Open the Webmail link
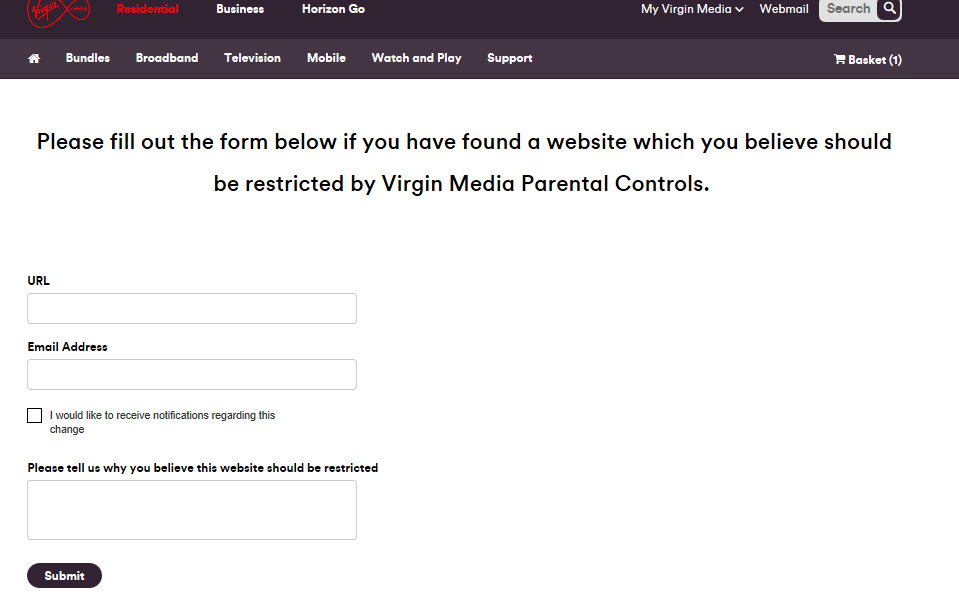This screenshot has width=959, height=592. (784, 9)
